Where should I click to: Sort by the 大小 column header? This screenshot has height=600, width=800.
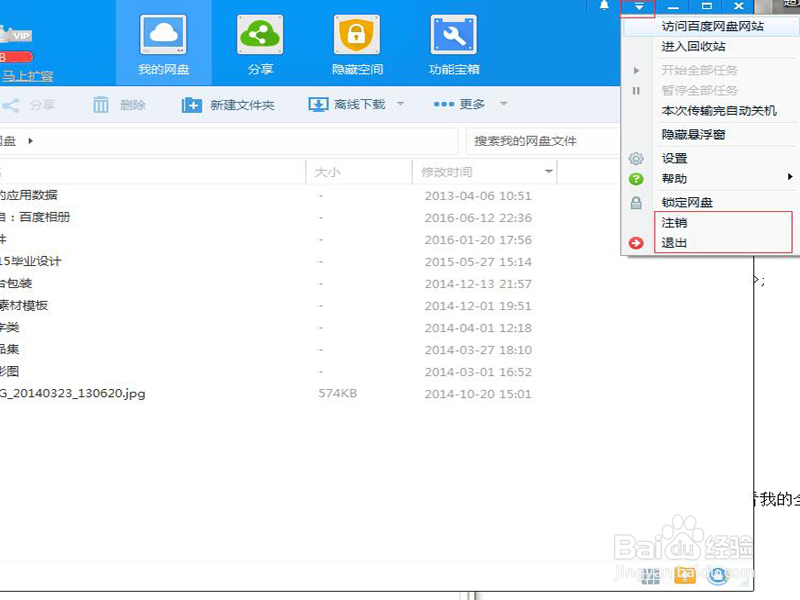[x=359, y=172]
